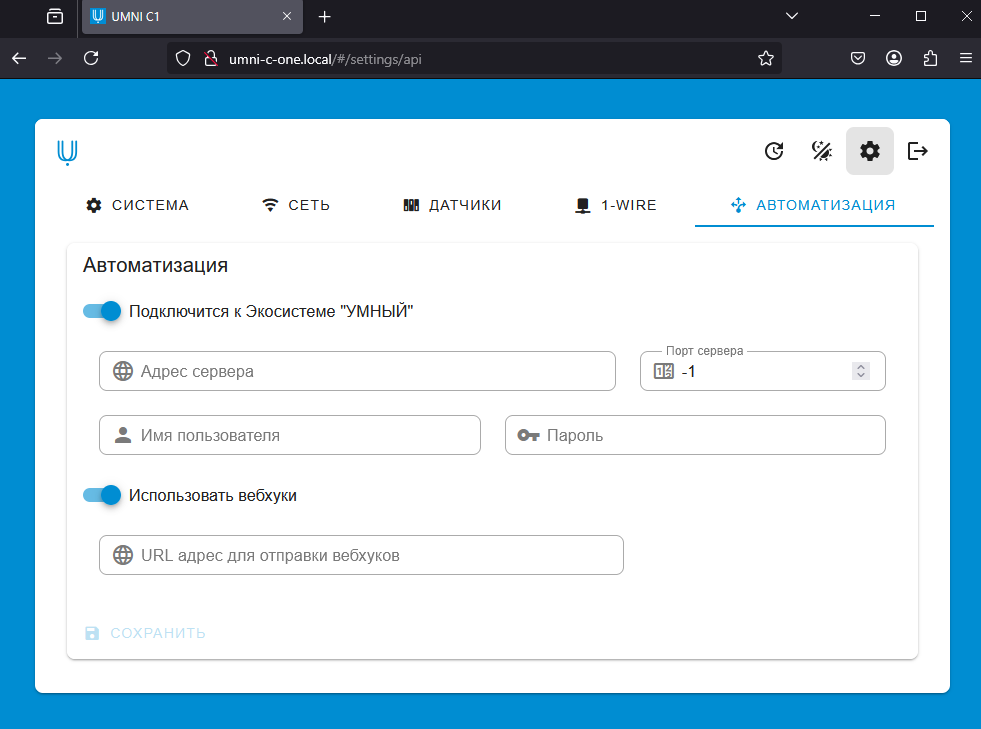Click the СОХРАНИТЬ button
The width and height of the screenshot is (981, 729).
click(145, 633)
